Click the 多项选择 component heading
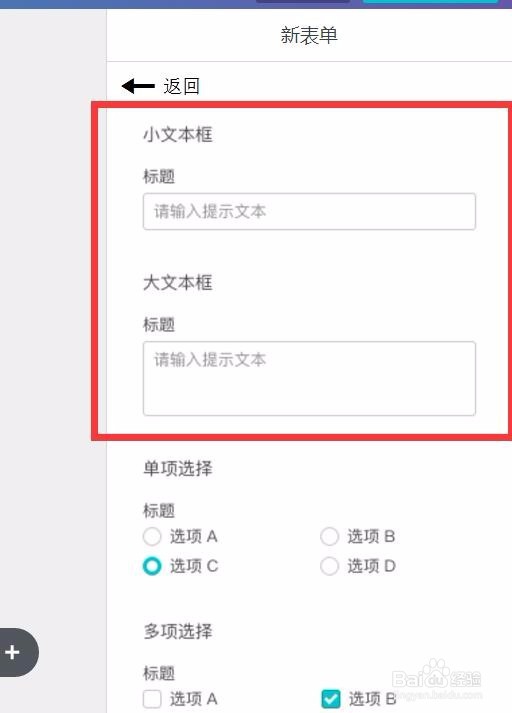512x713 pixels. coord(178,631)
